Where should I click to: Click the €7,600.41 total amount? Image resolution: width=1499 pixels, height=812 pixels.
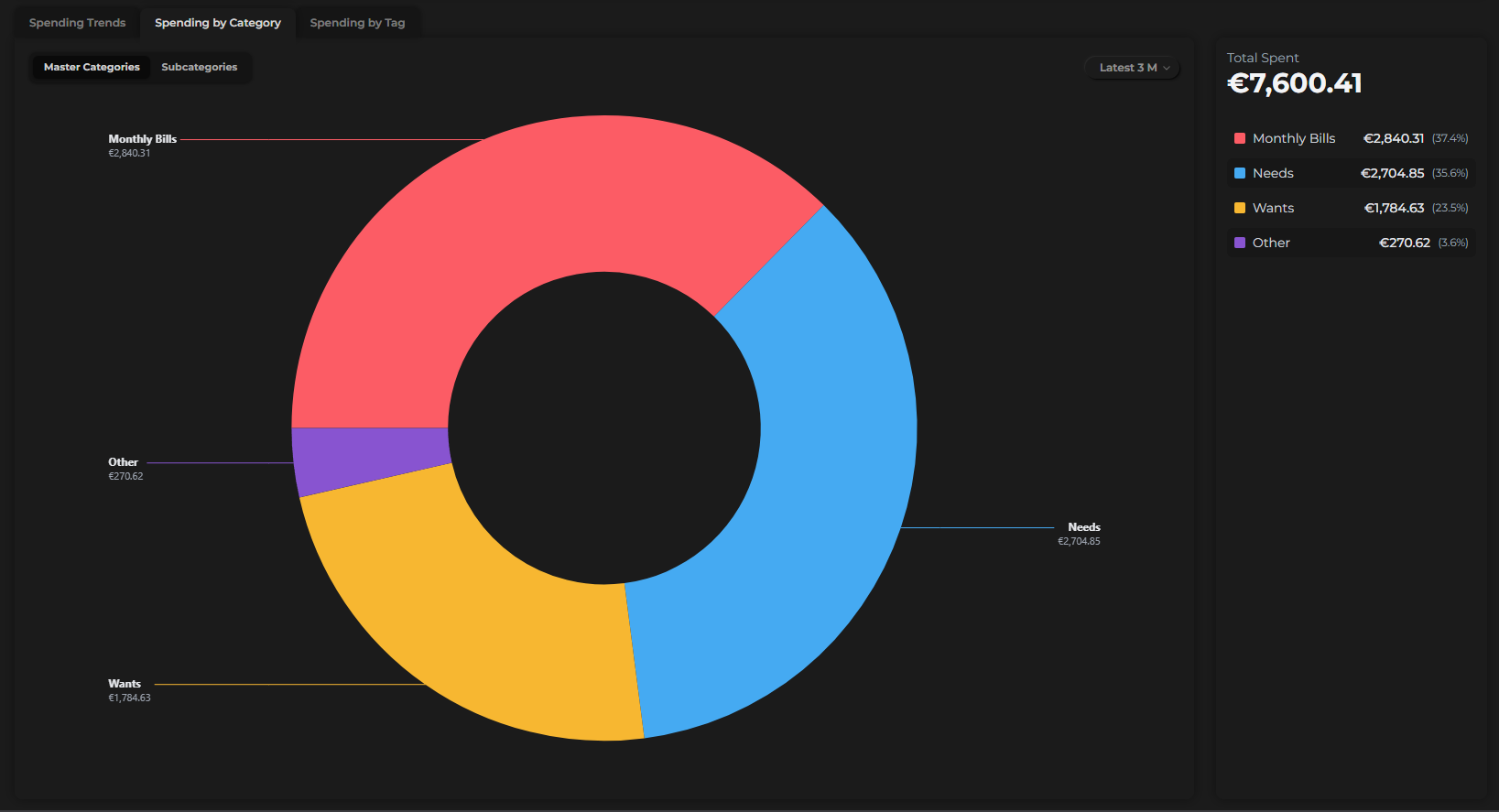pyautogui.click(x=1294, y=83)
